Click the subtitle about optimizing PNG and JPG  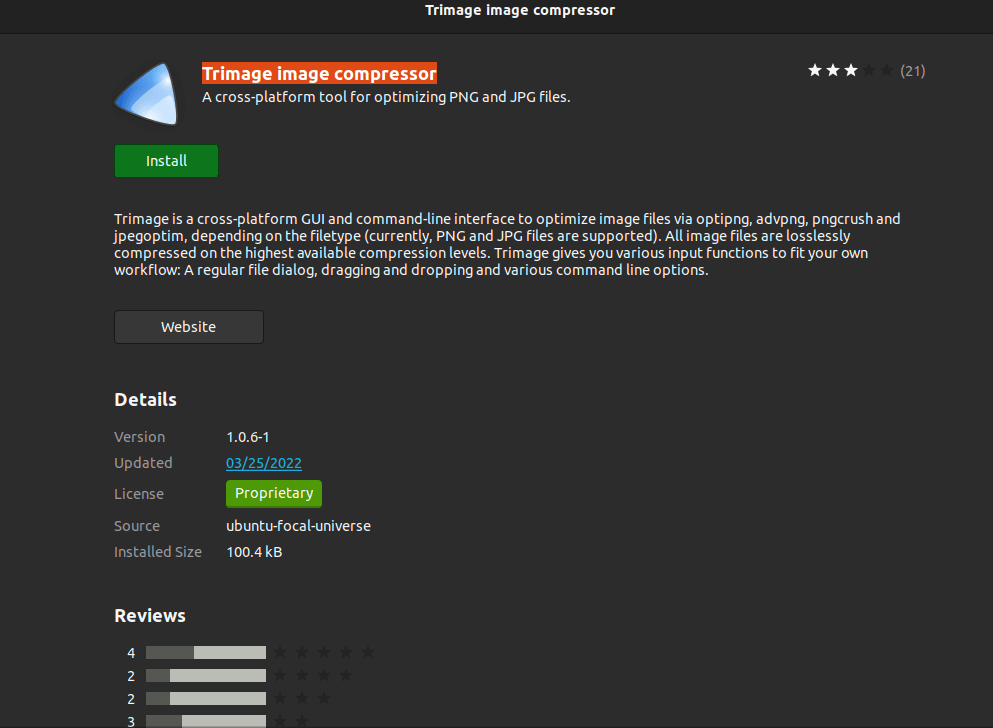(386, 97)
